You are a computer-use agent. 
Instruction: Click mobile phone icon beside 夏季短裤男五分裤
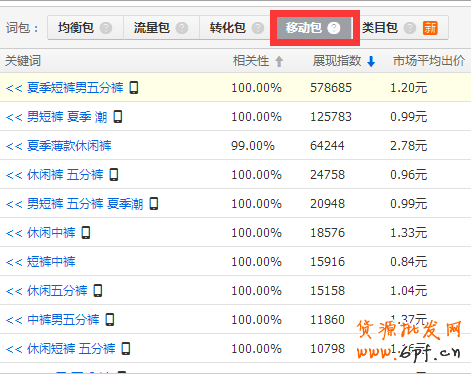click(134, 88)
